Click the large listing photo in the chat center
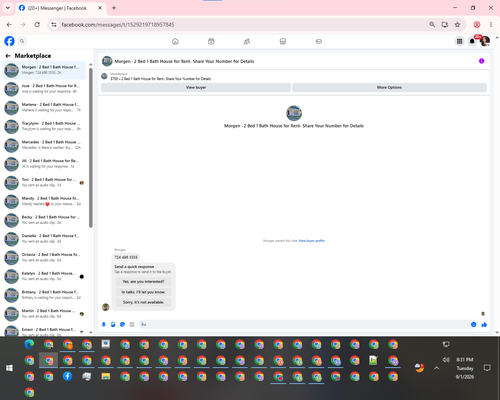This screenshot has width=500, height=400. click(294, 113)
